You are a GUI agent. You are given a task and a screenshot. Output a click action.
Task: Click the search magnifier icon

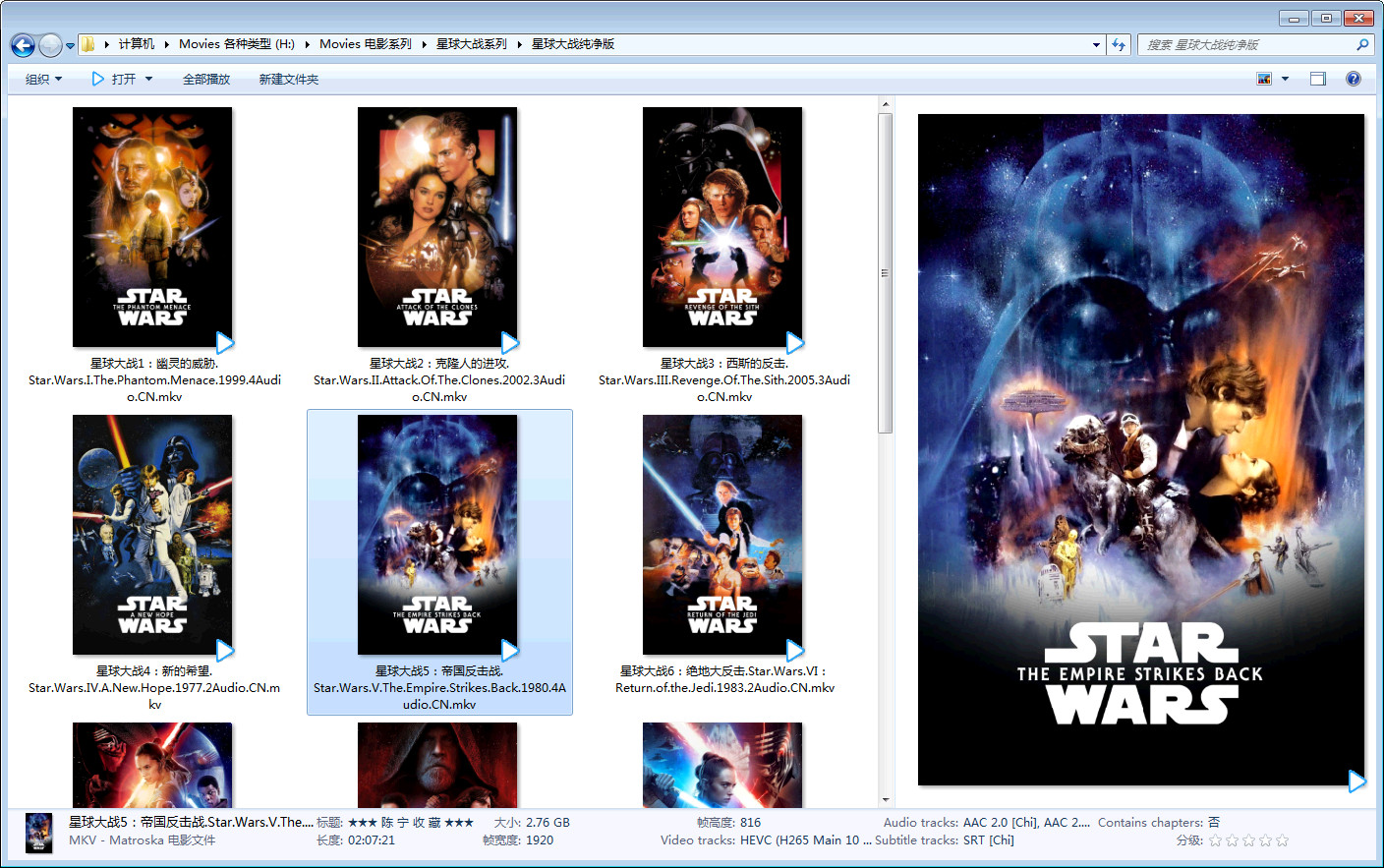(x=1362, y=44)
